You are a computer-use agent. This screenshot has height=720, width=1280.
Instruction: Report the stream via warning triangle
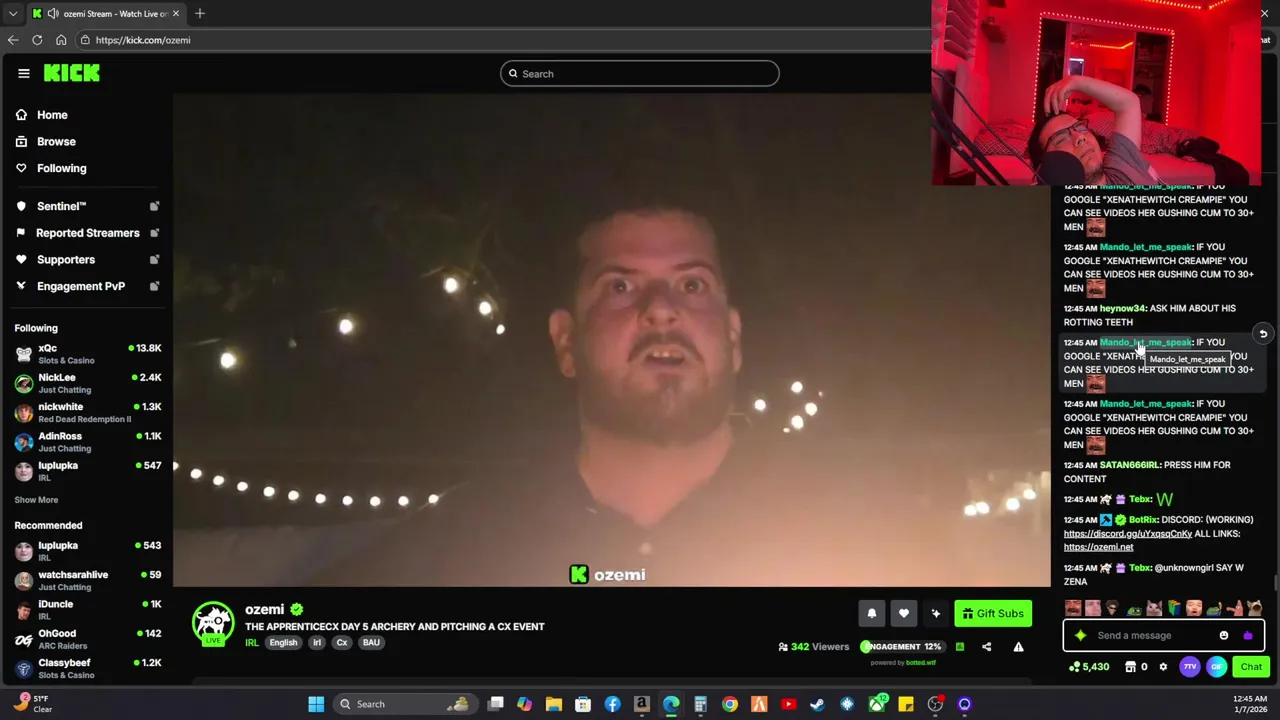(x=1018, y=647)
